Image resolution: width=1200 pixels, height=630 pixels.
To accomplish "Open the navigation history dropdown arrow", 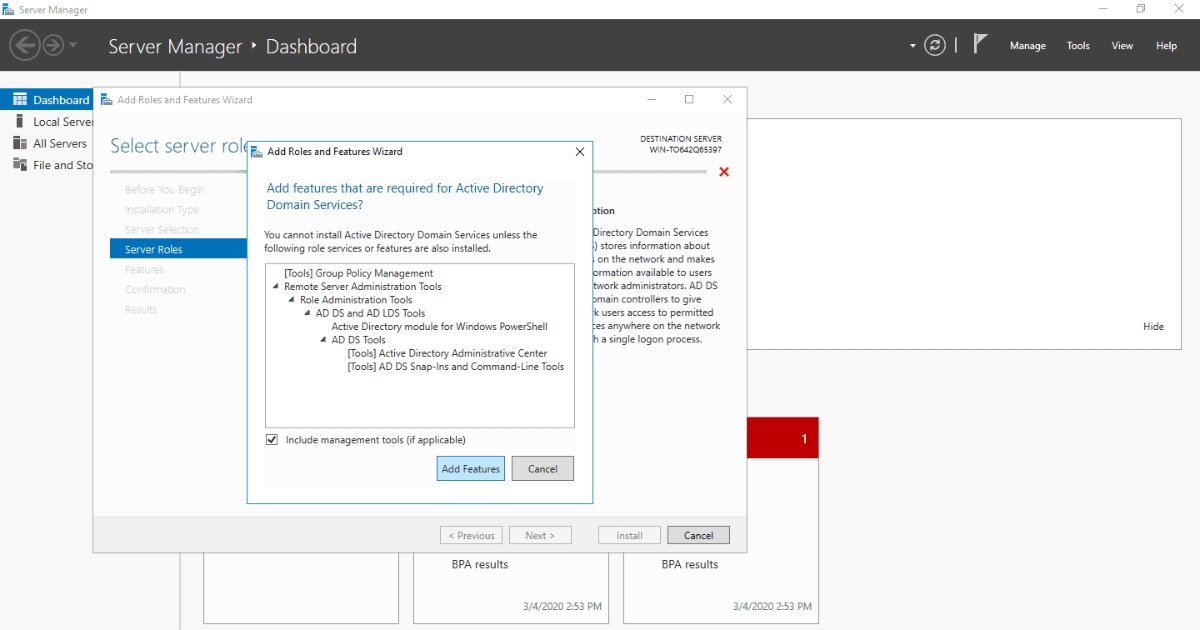I will [x=73, y=46].
